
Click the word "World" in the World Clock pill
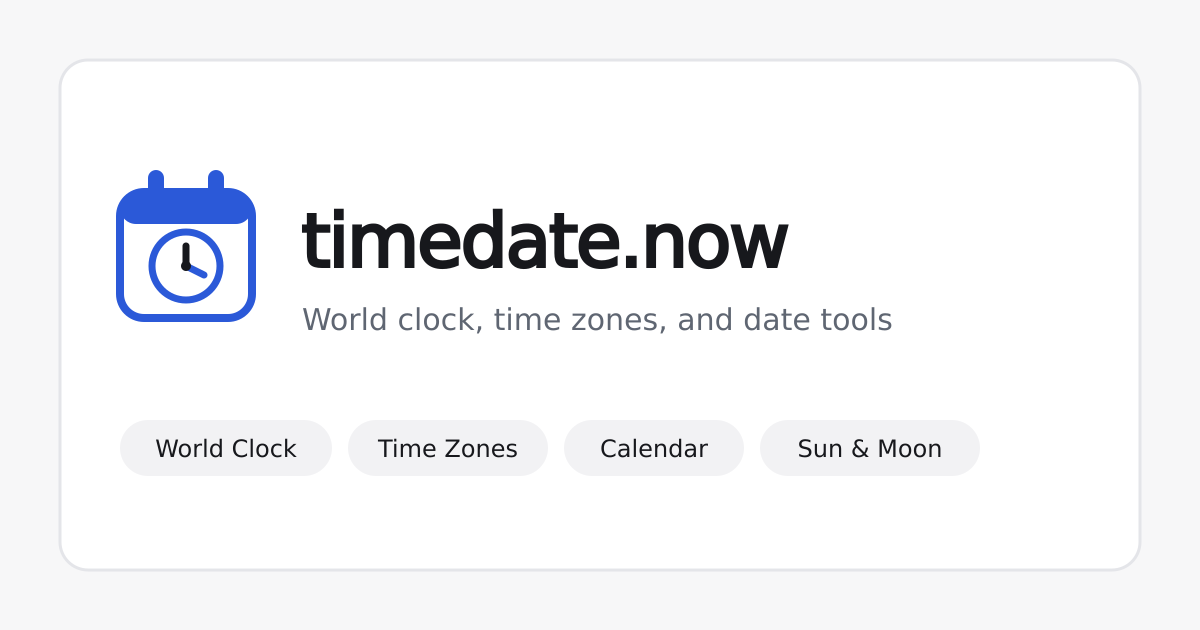point(189,449)
